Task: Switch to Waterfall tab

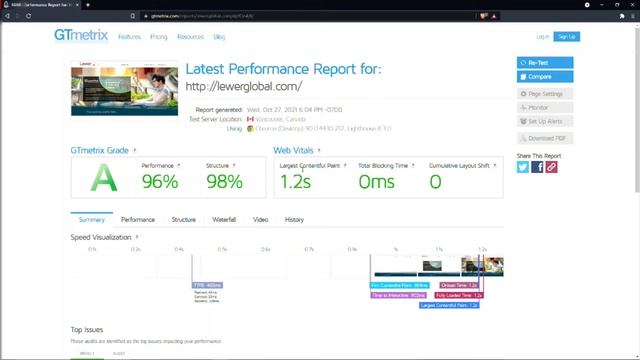Action: tap(224, 220)
